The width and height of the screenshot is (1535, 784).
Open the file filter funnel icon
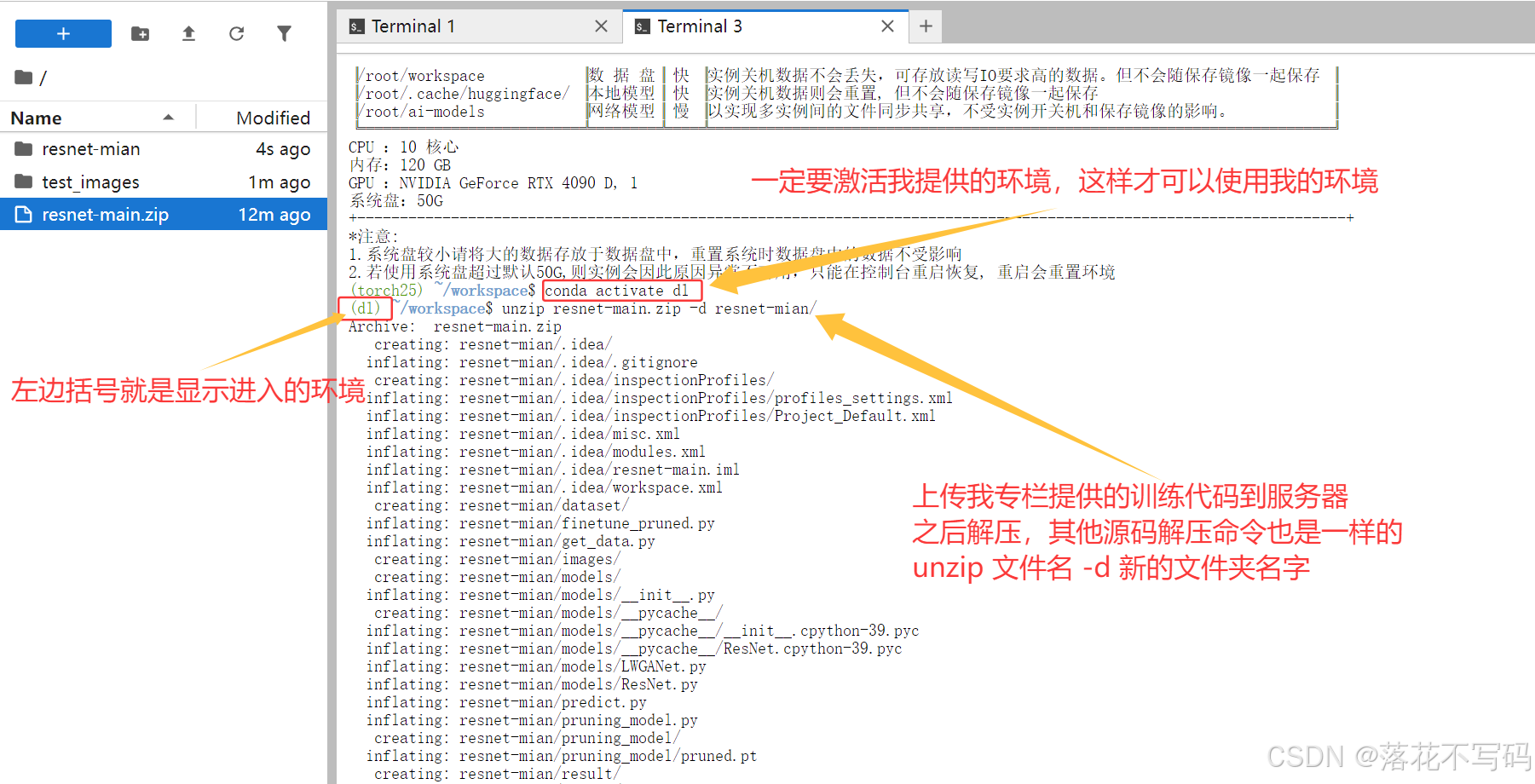285,33
